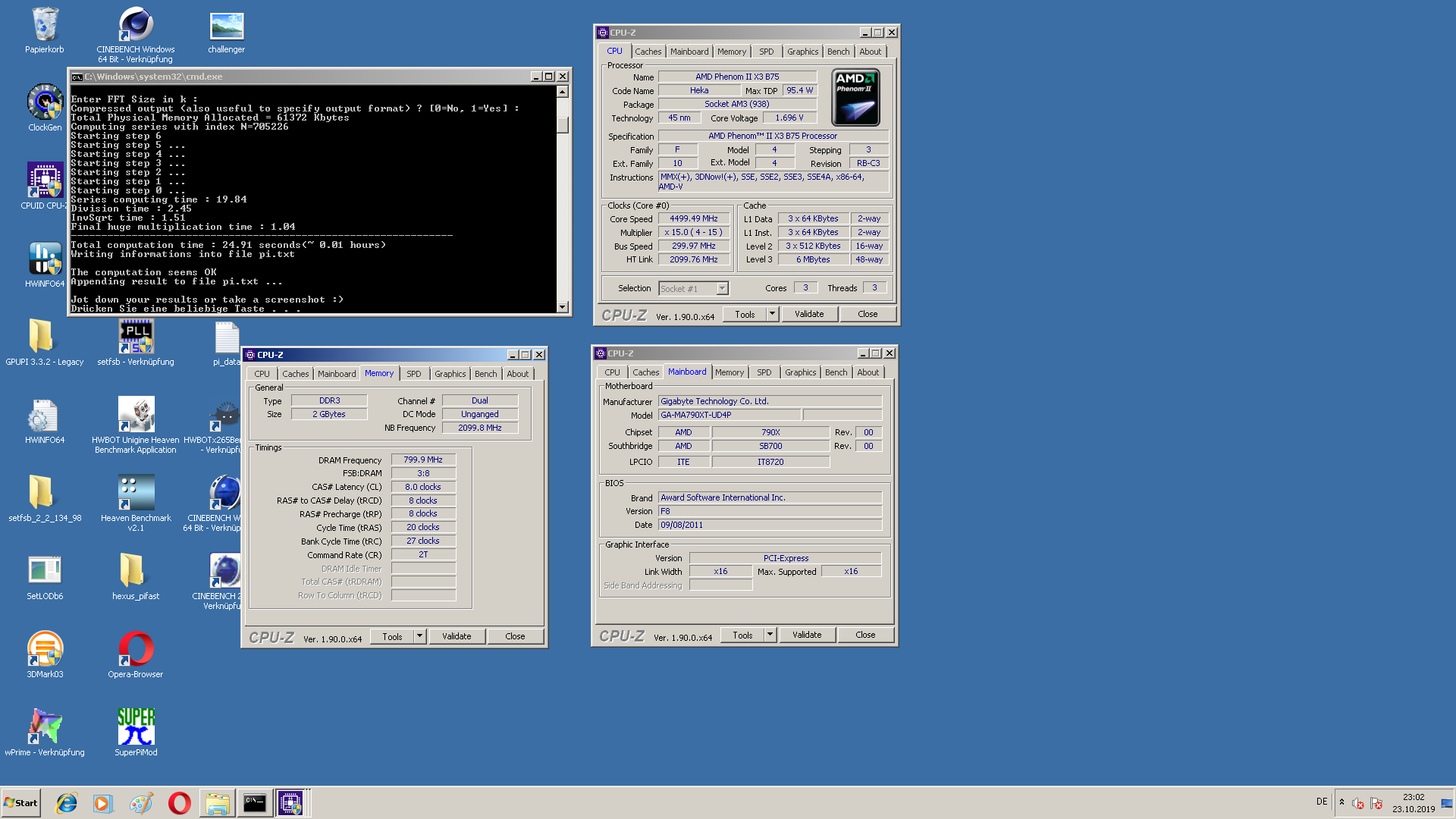Open Graphics tab in Memory CPU-Z window
The width and height of the screenshot is (1456, 819).
tap(450, 374)
